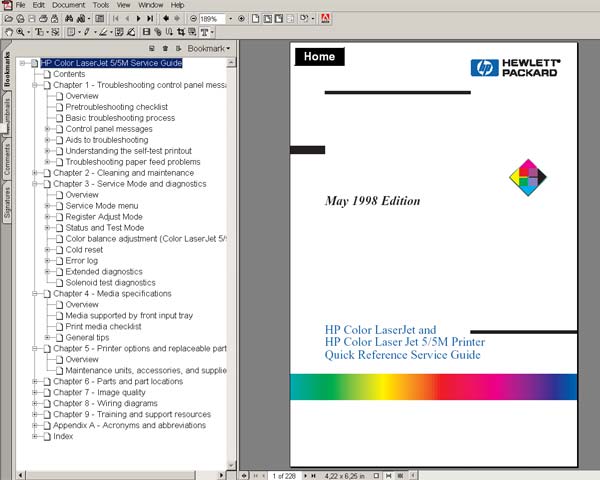Select the Note comment tool

pos(71,33)
